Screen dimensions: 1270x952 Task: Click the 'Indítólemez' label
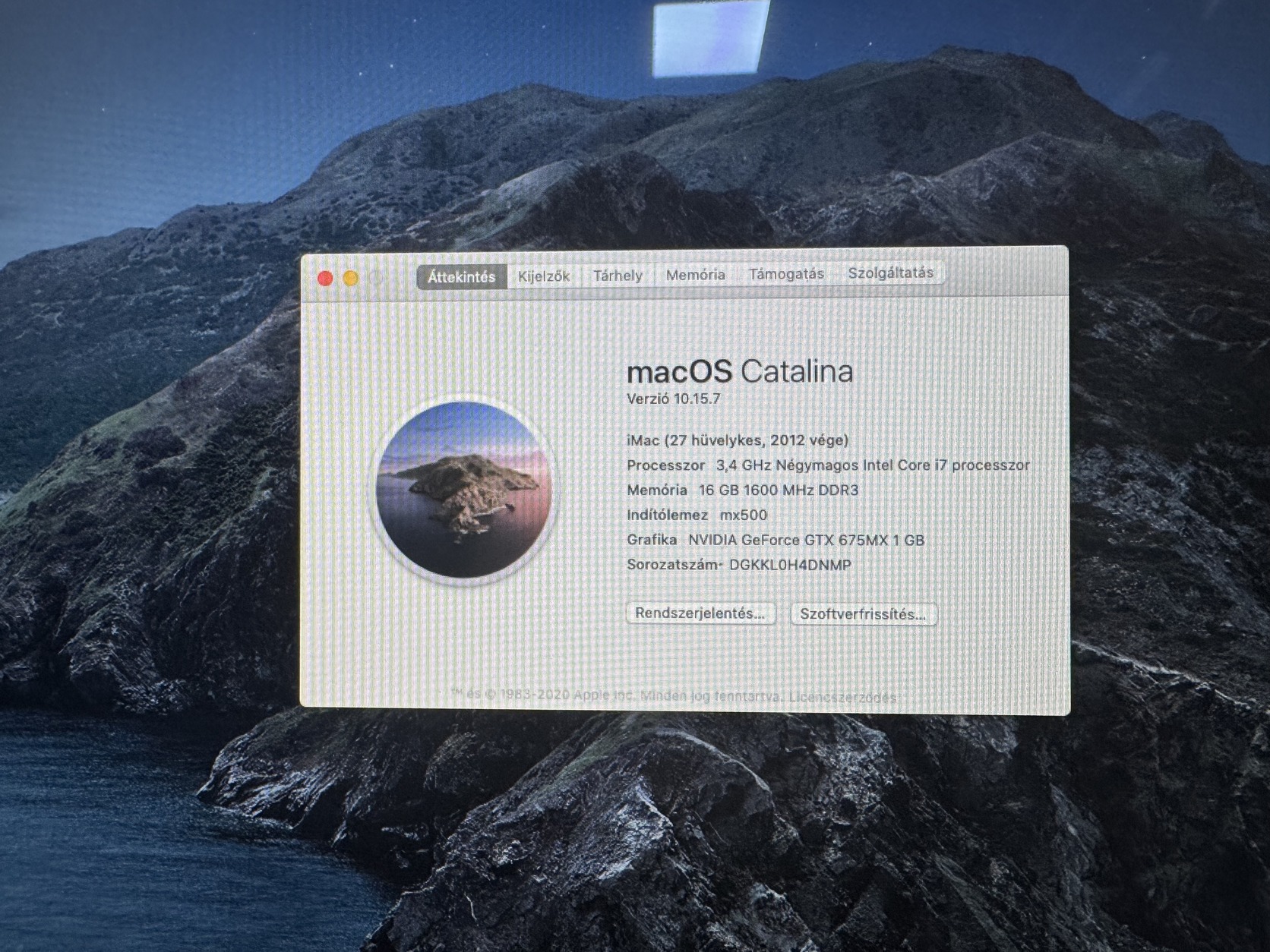tap(667, 515)
